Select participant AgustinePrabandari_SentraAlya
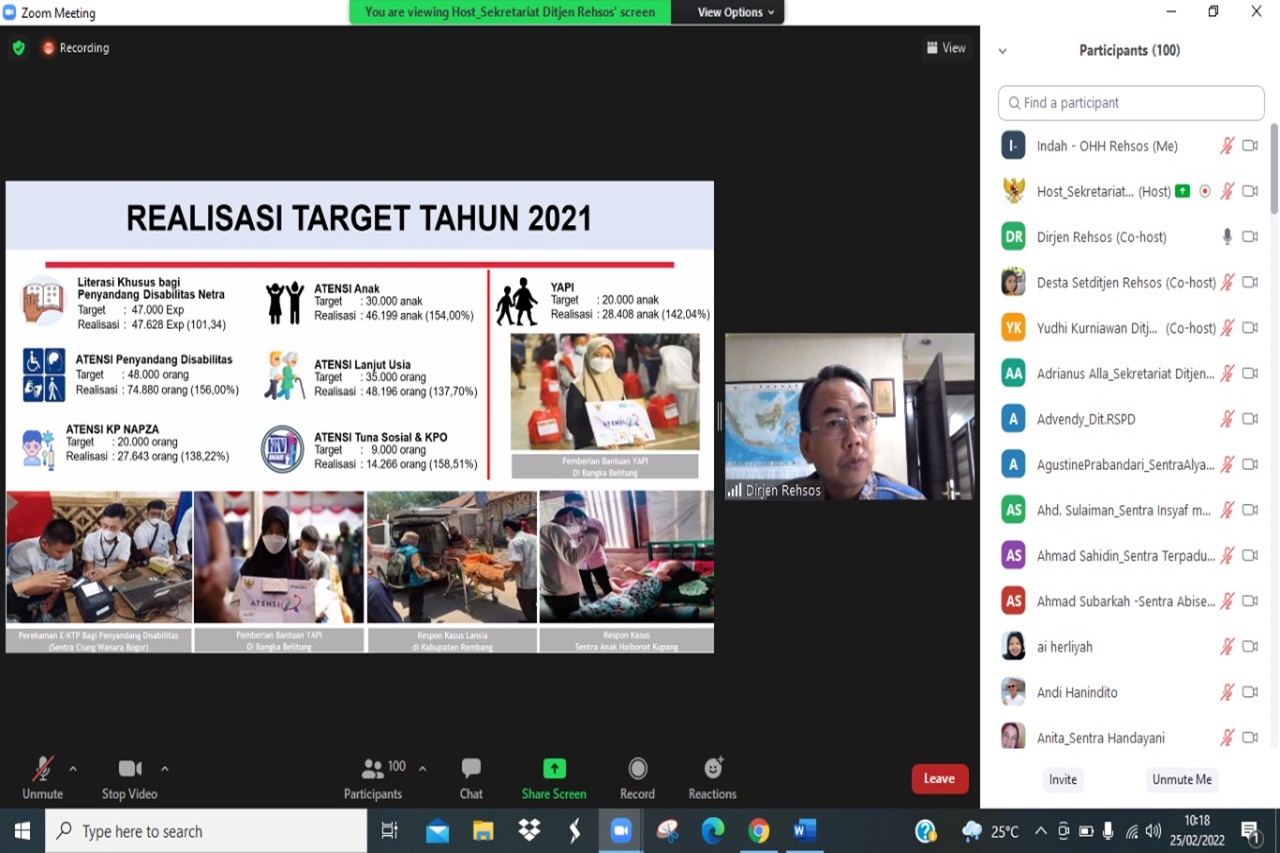Screen dimensions: 1280x853 click(1130, 464)
